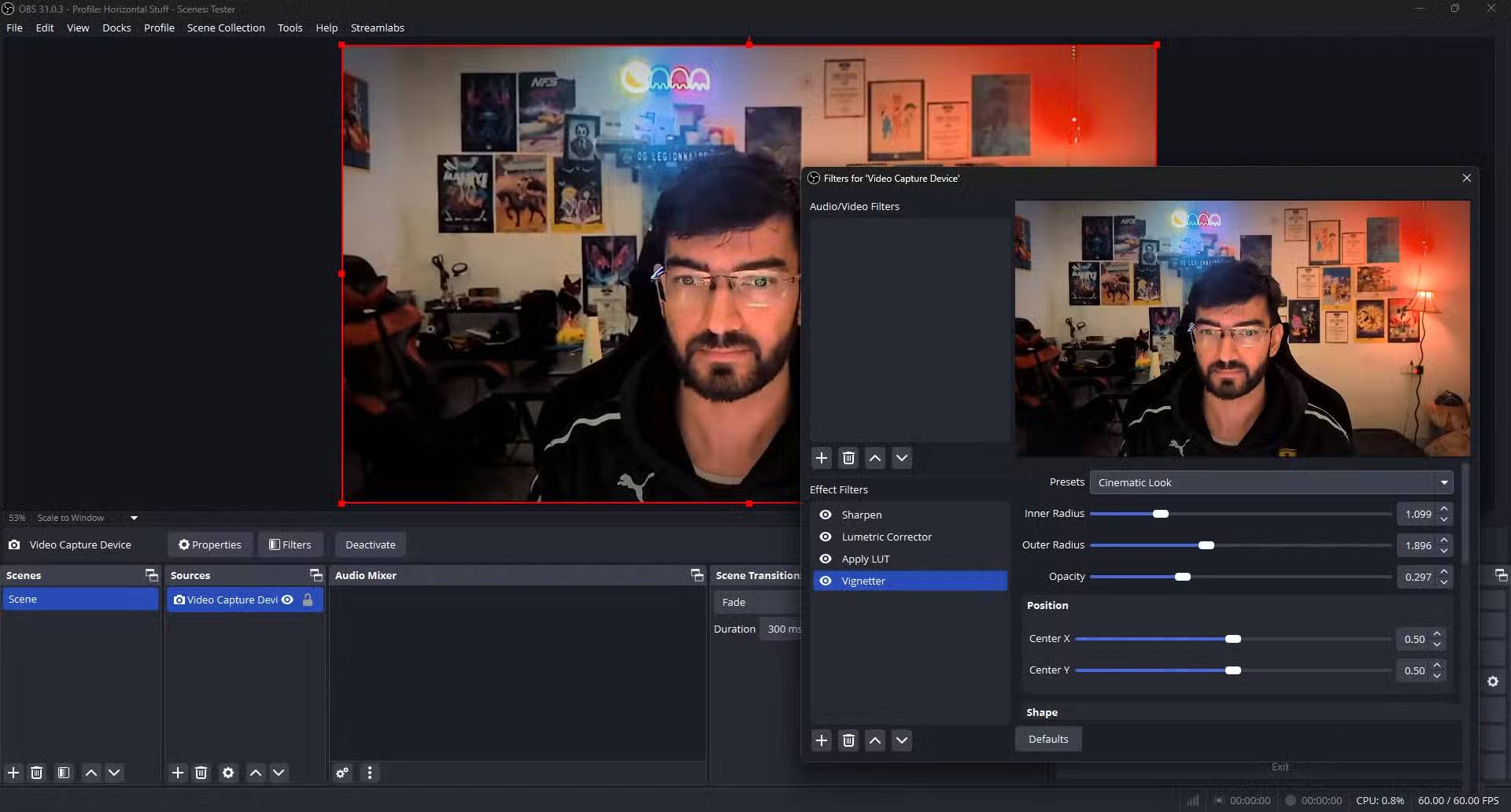Add a new effect filter with plus icon
Viewport: 1511px width, 812px height.
(821, 740)
